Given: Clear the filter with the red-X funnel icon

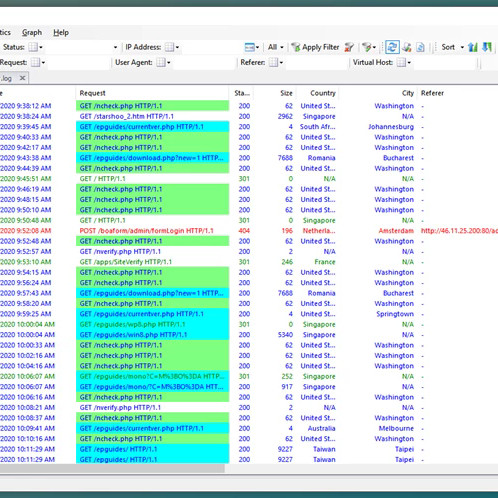Looking at the screenshot, I should click(349, 47).
